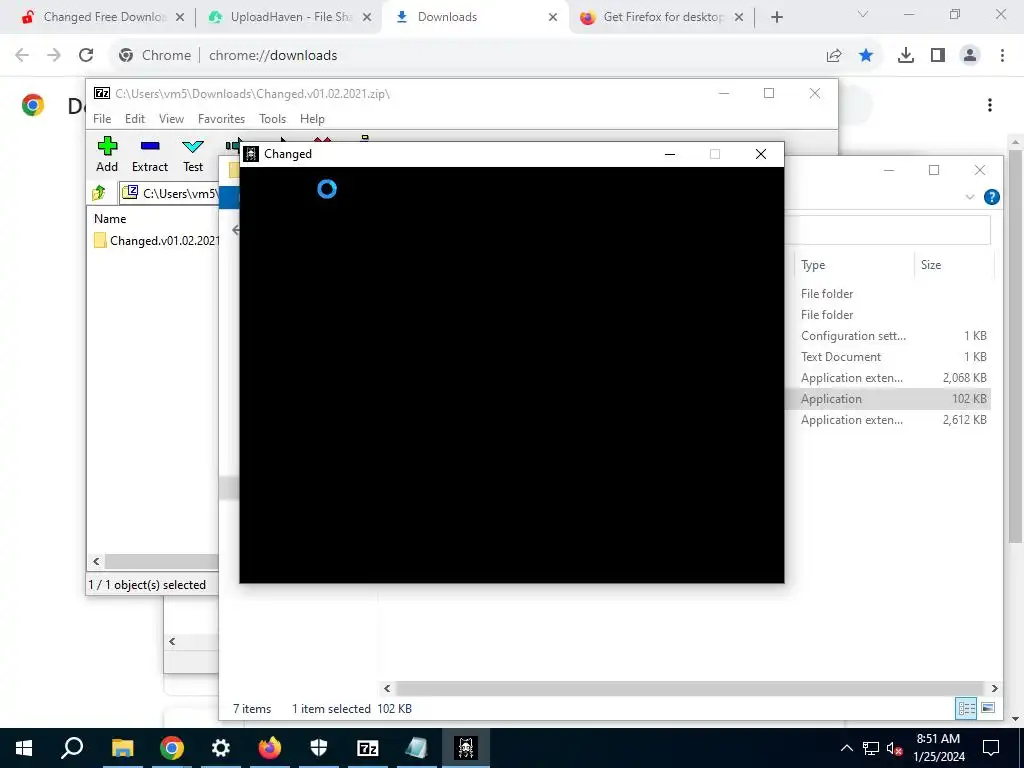Viewport: 1024px width, 768px height.
Task: Open the Edit menu in 7-Zip
Action: click(135, 119)
